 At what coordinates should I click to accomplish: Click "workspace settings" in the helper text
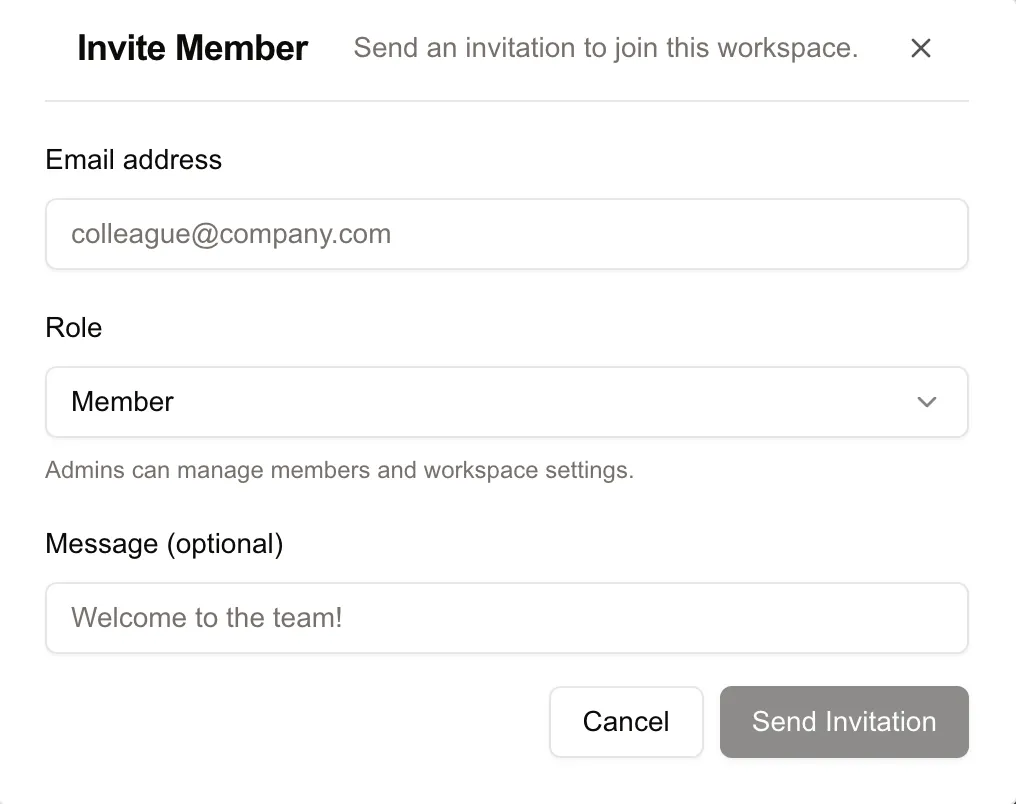[529, 470]
